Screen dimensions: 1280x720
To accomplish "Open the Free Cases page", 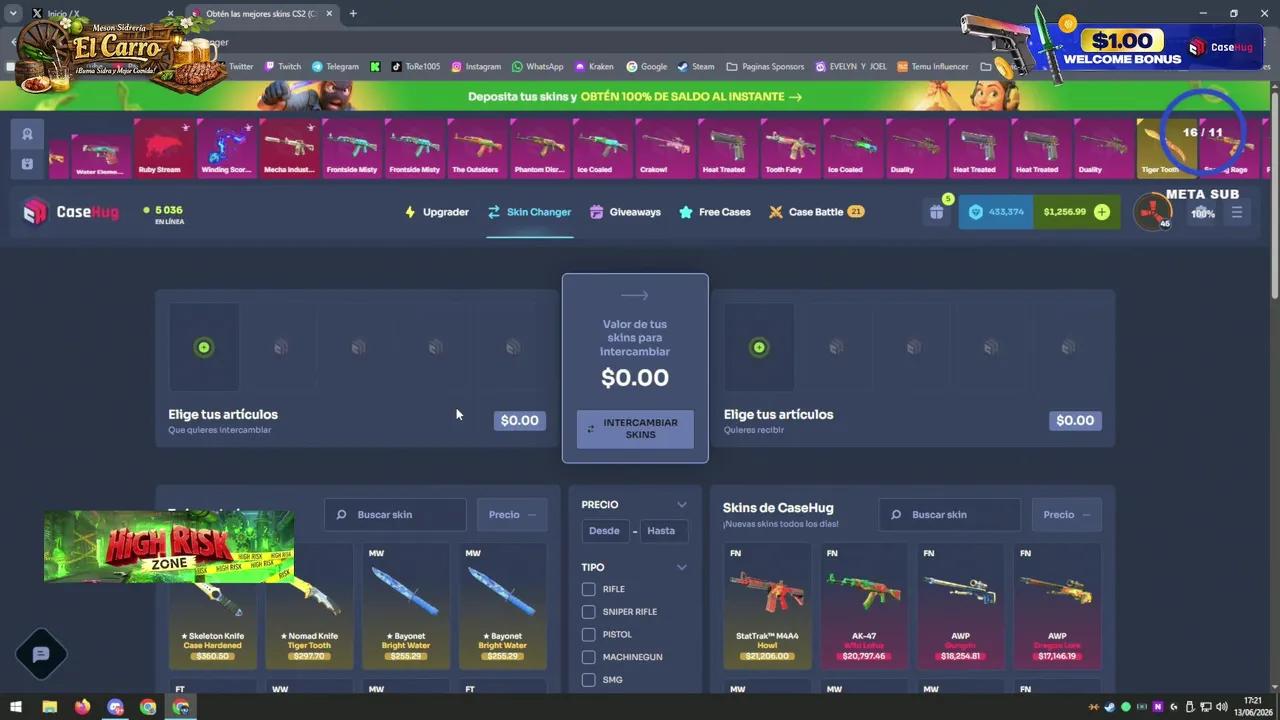I will [x=714, y=212].
